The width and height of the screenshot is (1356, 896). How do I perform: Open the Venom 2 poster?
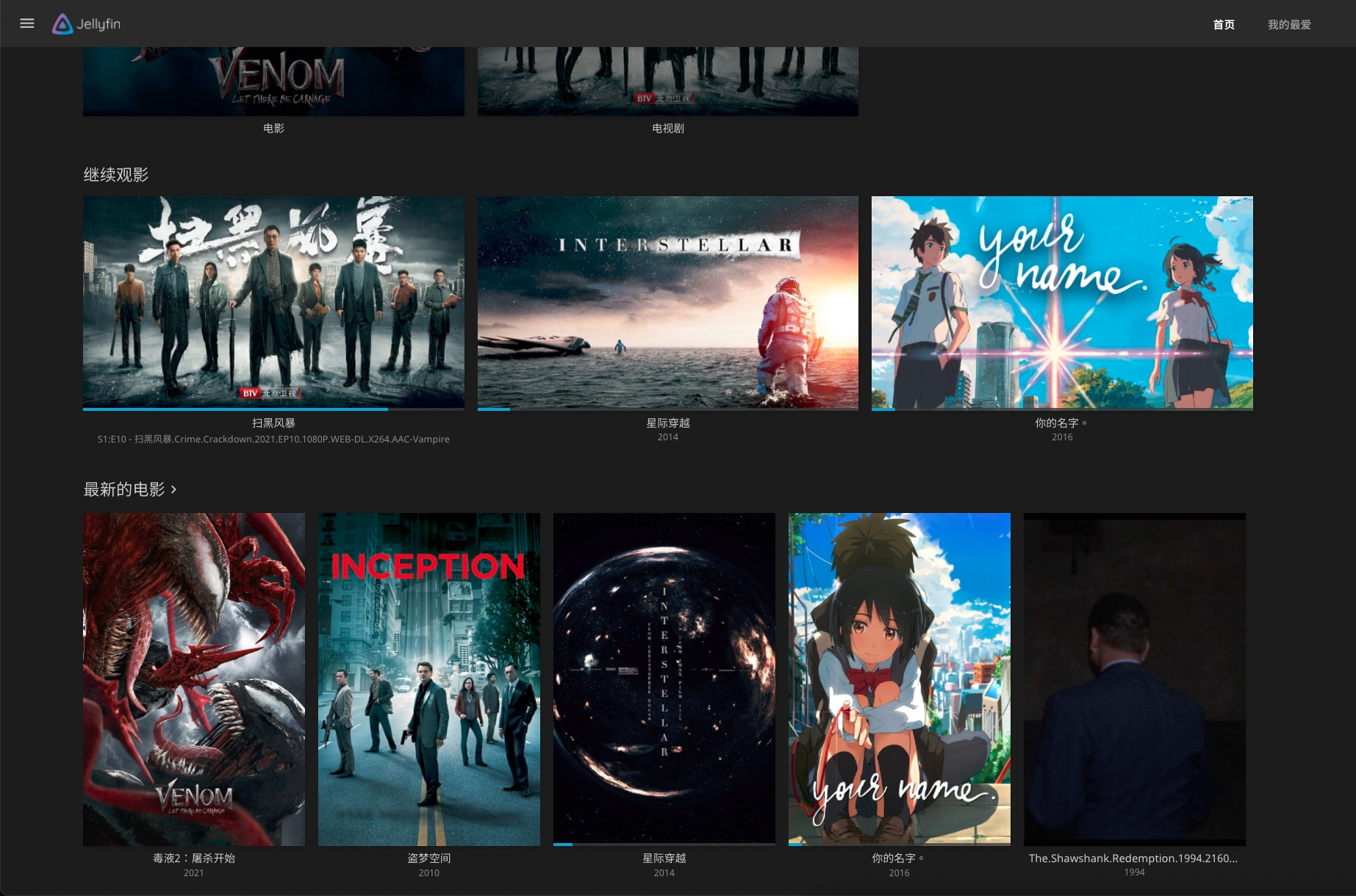pyautogui.click(x=194, y=679)
